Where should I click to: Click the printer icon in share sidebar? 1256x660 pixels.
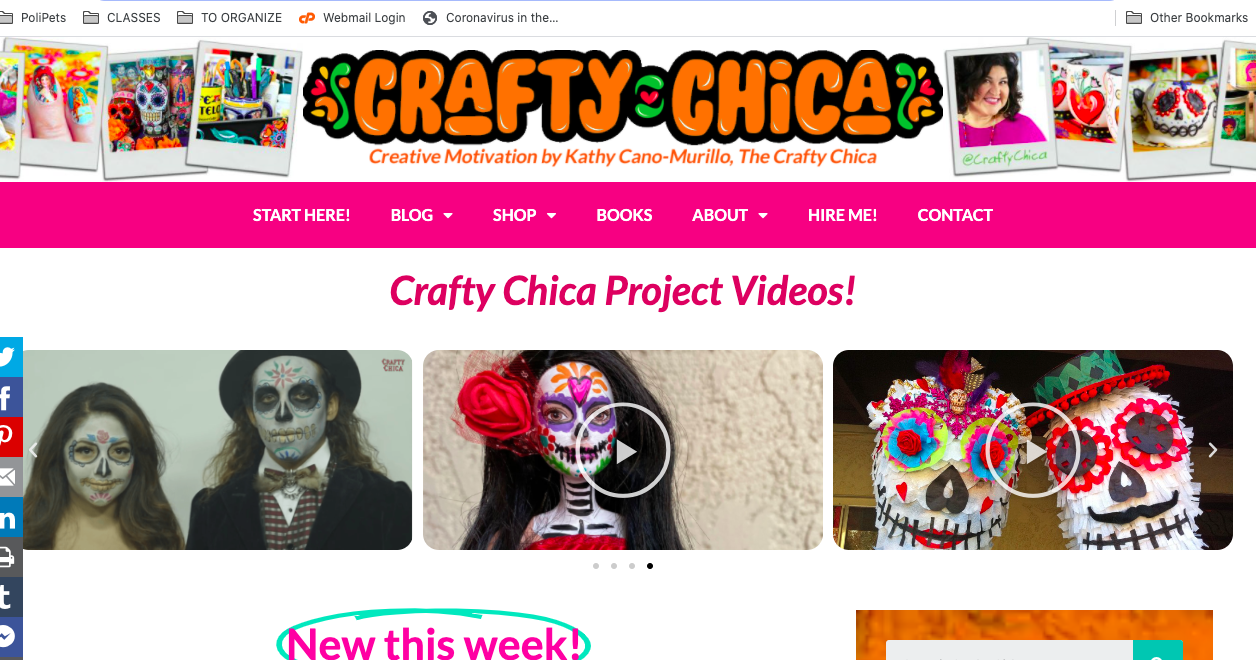pyautogui.click(x=10, y=557)
